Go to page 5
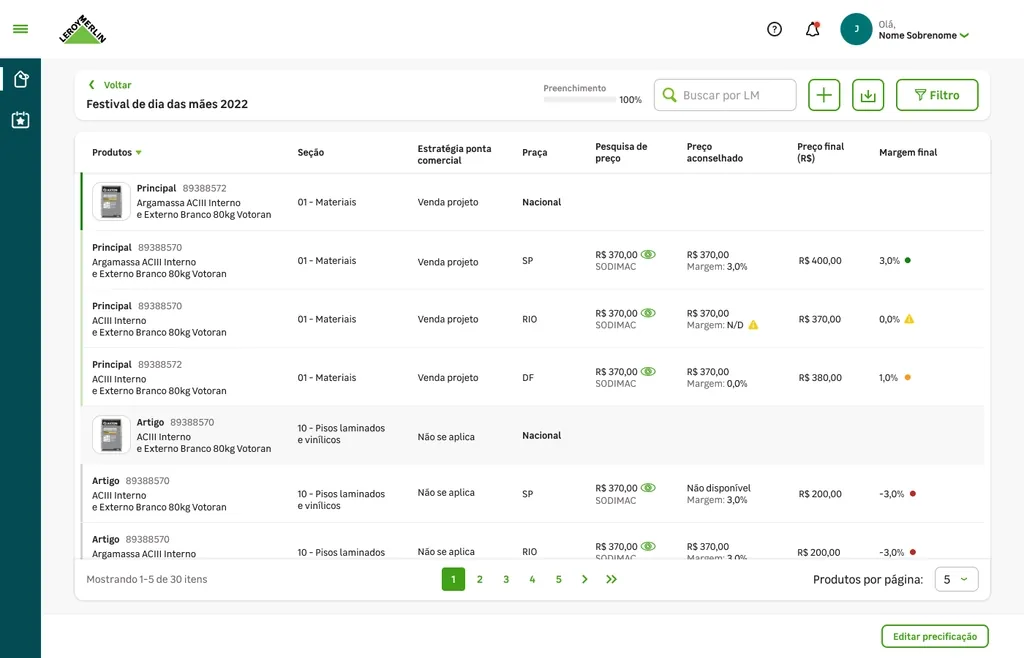The height and width of the screenshot is (658, 1024). click(x=558, y=579)
